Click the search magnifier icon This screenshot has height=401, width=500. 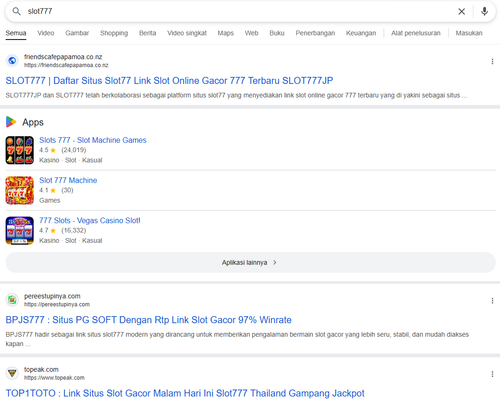point(16,11)
